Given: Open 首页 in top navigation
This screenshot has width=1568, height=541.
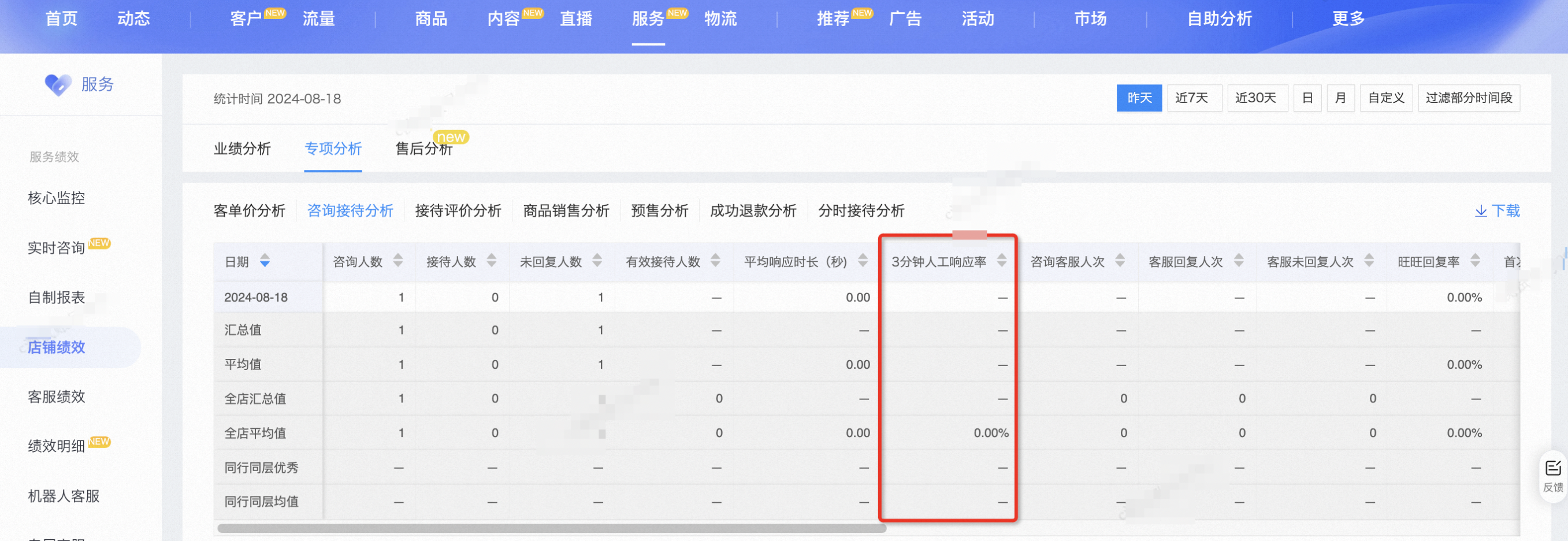Looking at the screenshot, I should (x=61, y=19).
